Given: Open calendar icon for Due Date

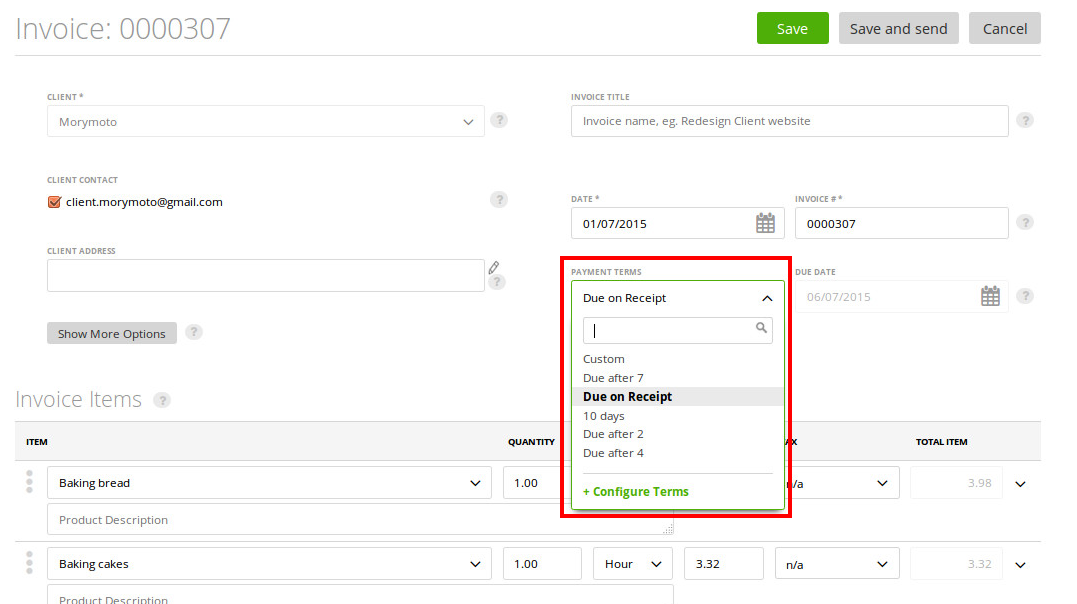Looking at the screenshot, I should coord(990,296).
